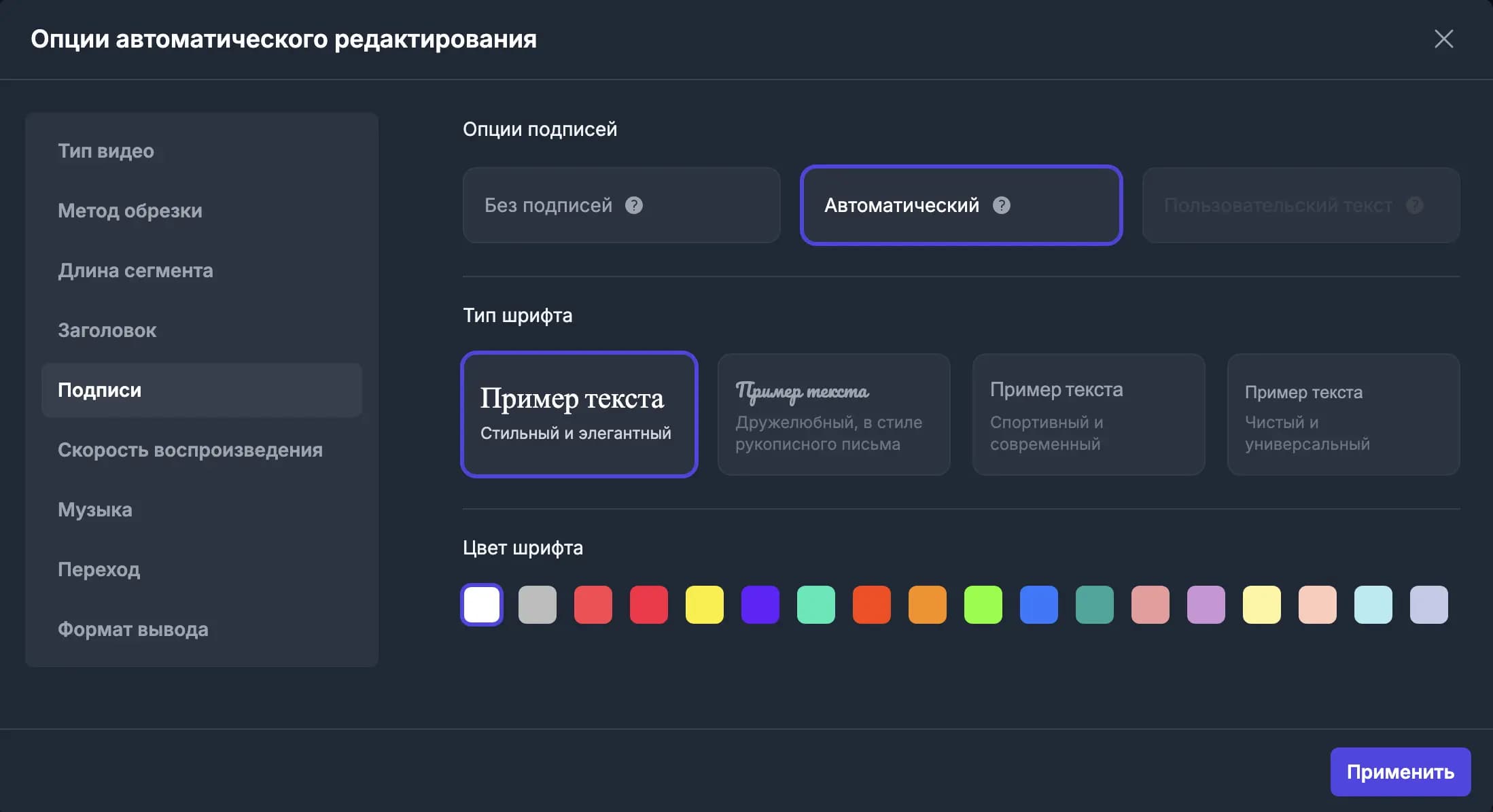Choose Пользовательский текст caption option

point(1278,205)
